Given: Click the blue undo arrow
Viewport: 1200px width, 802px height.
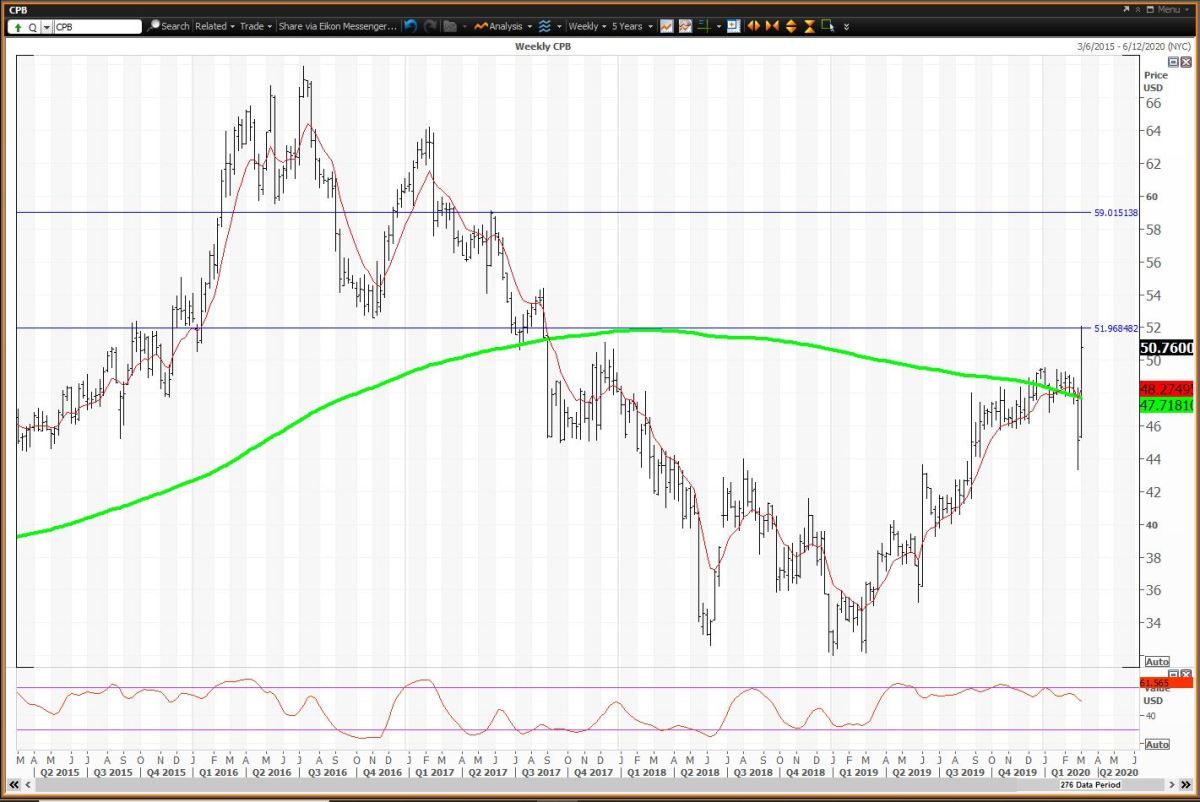Looking at the screenshot, I should 410,26.
